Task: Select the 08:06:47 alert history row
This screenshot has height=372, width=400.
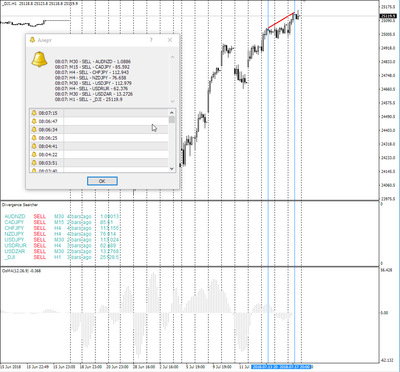Action: tap(99, 121)
